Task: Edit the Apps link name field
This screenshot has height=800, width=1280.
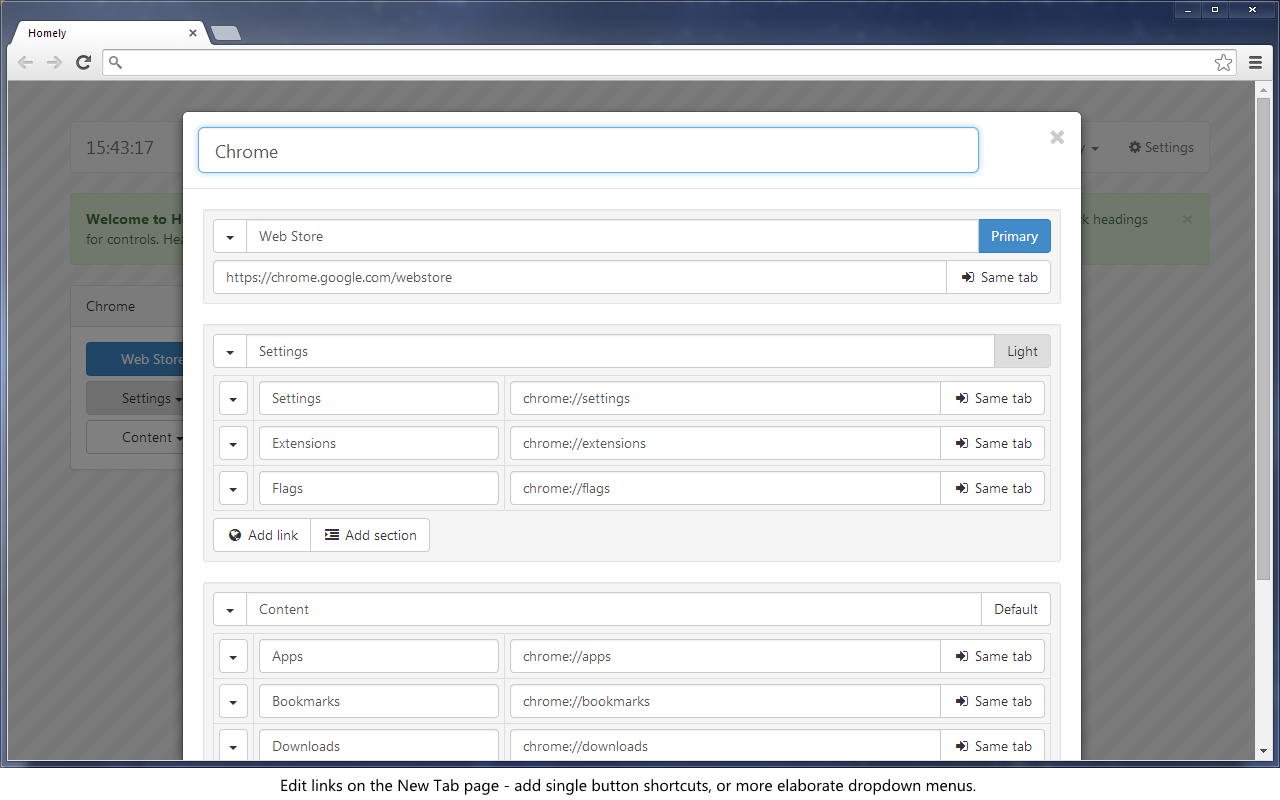Action: pyautogui.click(x=379, y=656)
